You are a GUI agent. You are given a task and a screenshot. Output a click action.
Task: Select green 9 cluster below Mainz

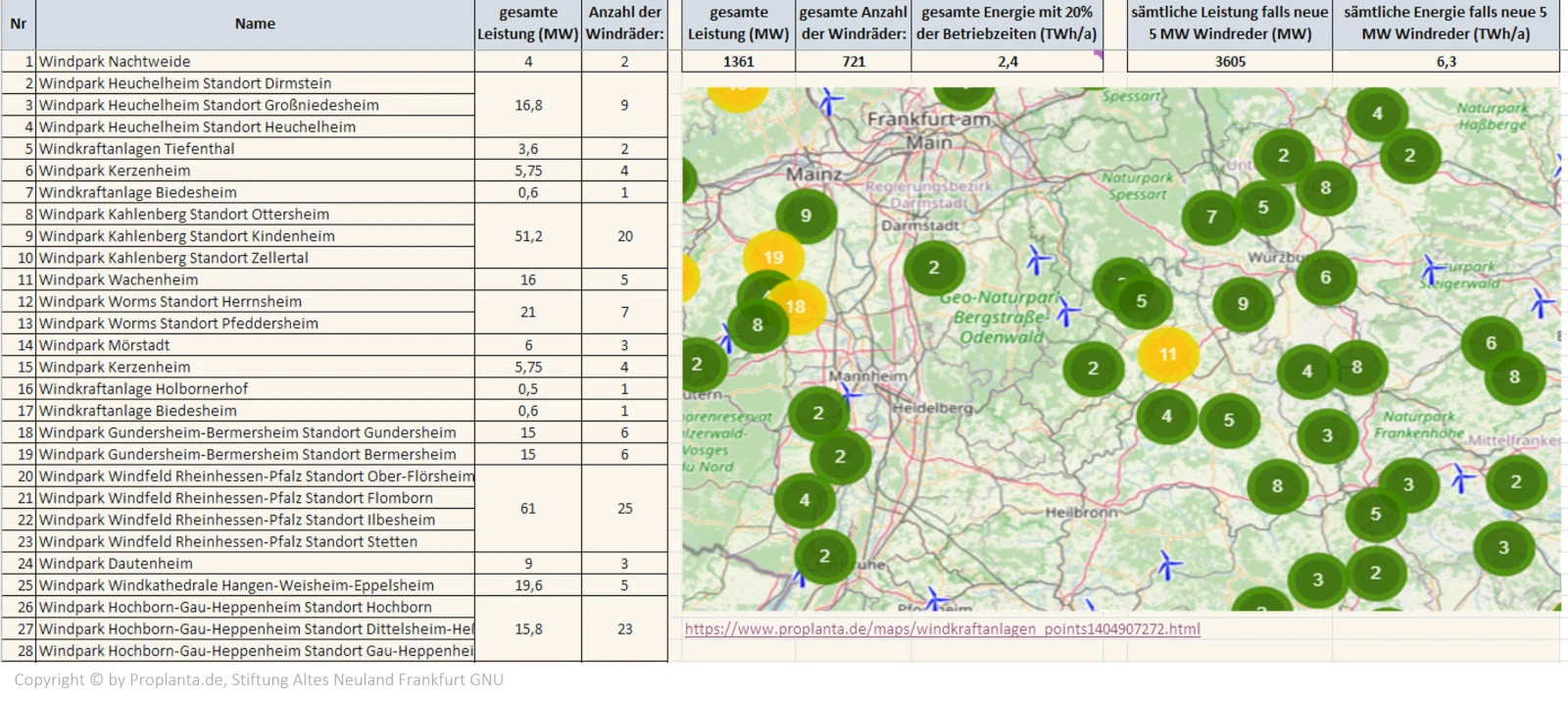pos(806,216)
